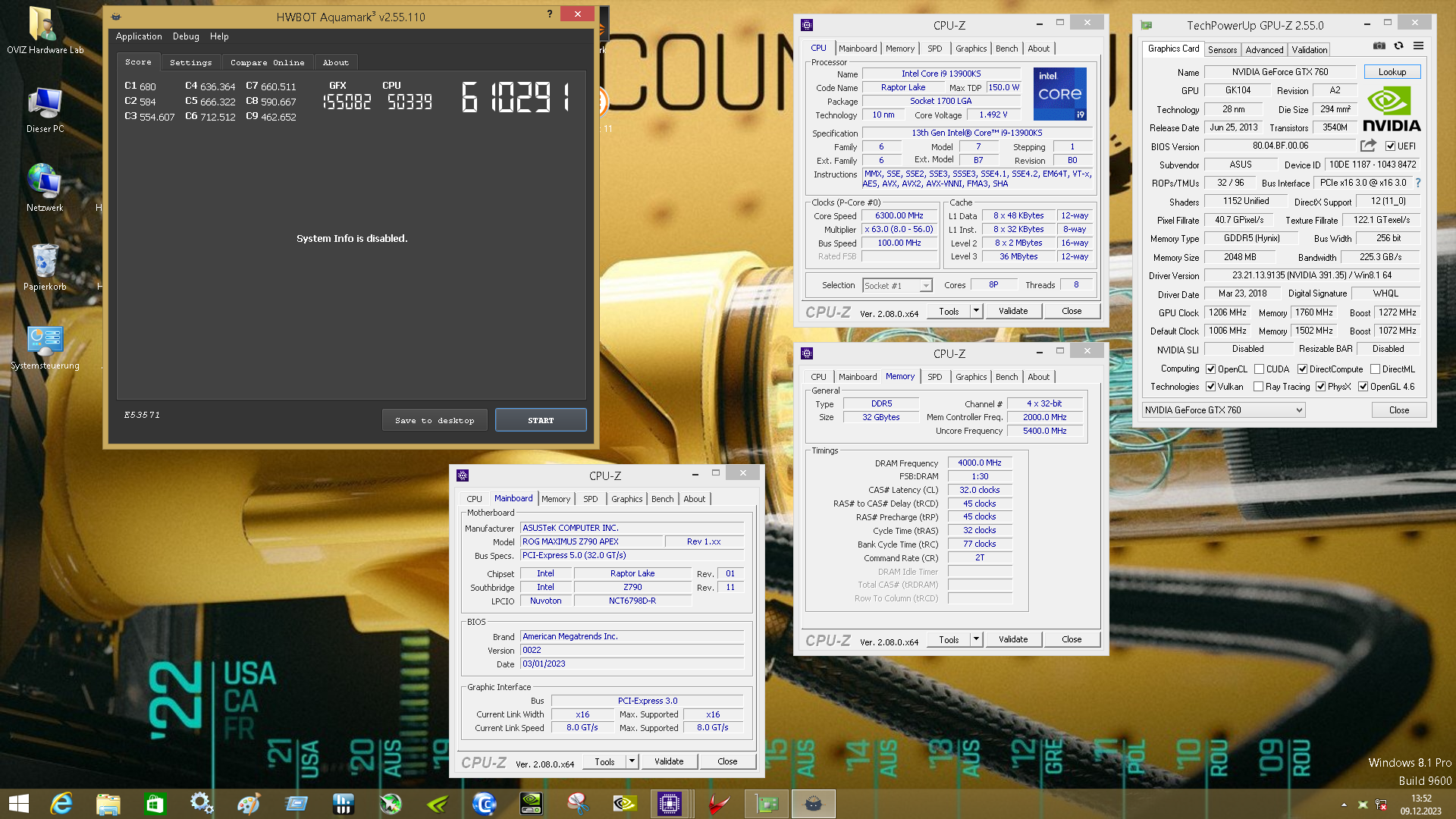Launch Internet Explorer from taskbar
Image resolution: width=1456 pixels, height=819 pixels.
tap(61, 804)
